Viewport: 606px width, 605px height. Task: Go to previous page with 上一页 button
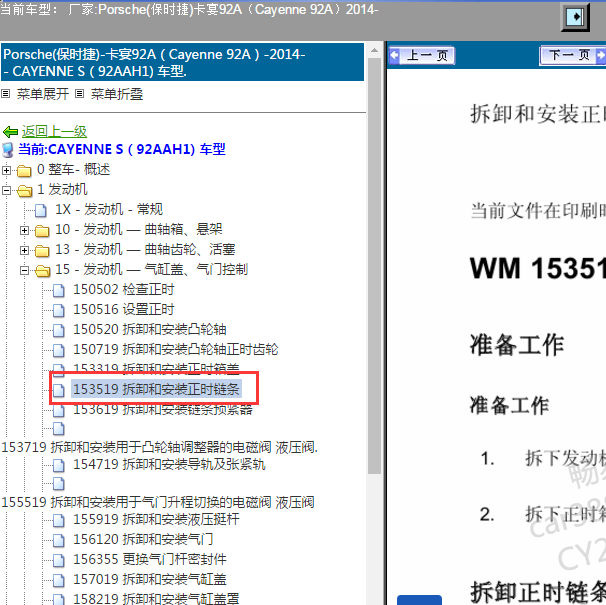point(422,56)
